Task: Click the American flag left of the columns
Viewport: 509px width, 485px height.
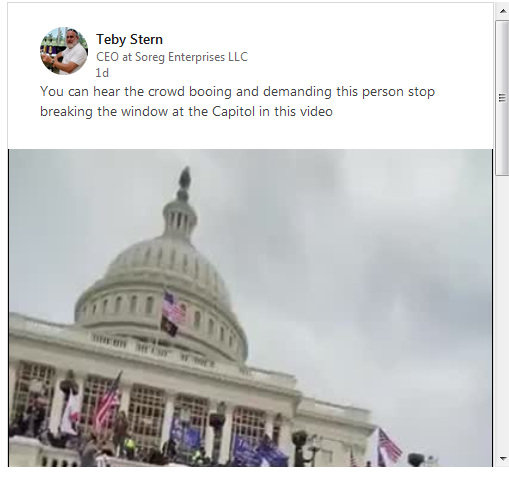Action: [107, 402]
